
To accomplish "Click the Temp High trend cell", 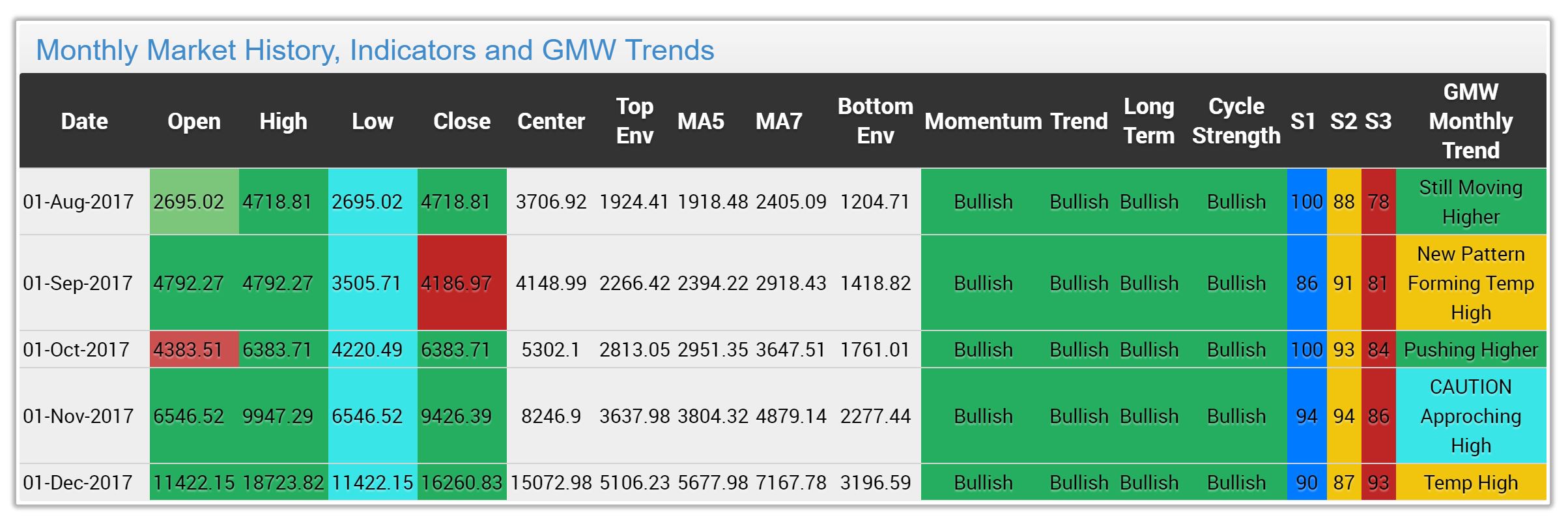I will point(1471,483).
